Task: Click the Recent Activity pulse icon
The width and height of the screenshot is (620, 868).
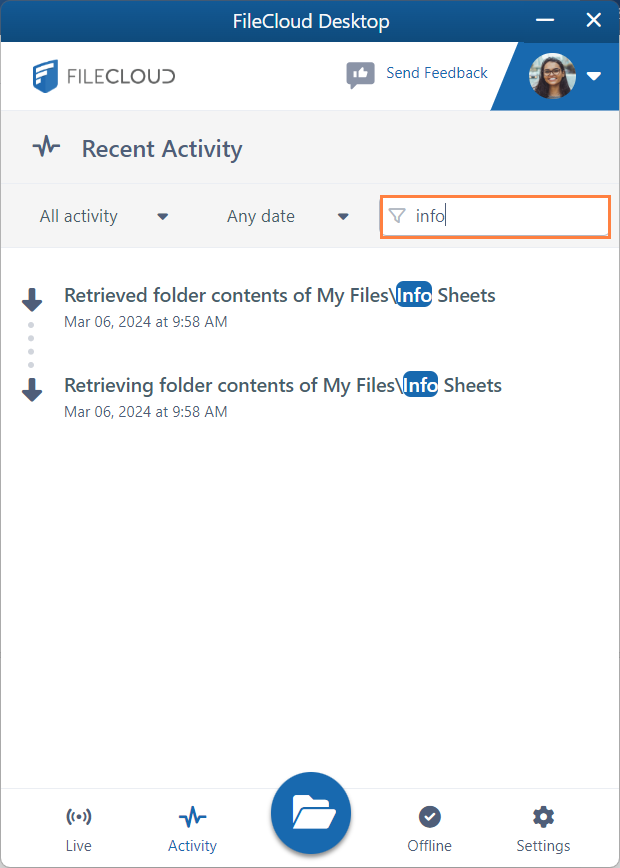Action: [46, 148]
